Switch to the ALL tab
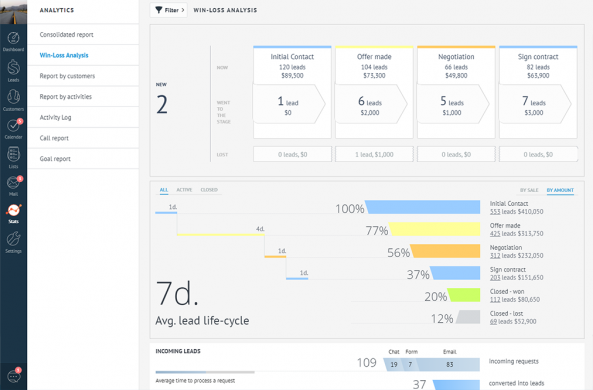 (x=164, y=190)
